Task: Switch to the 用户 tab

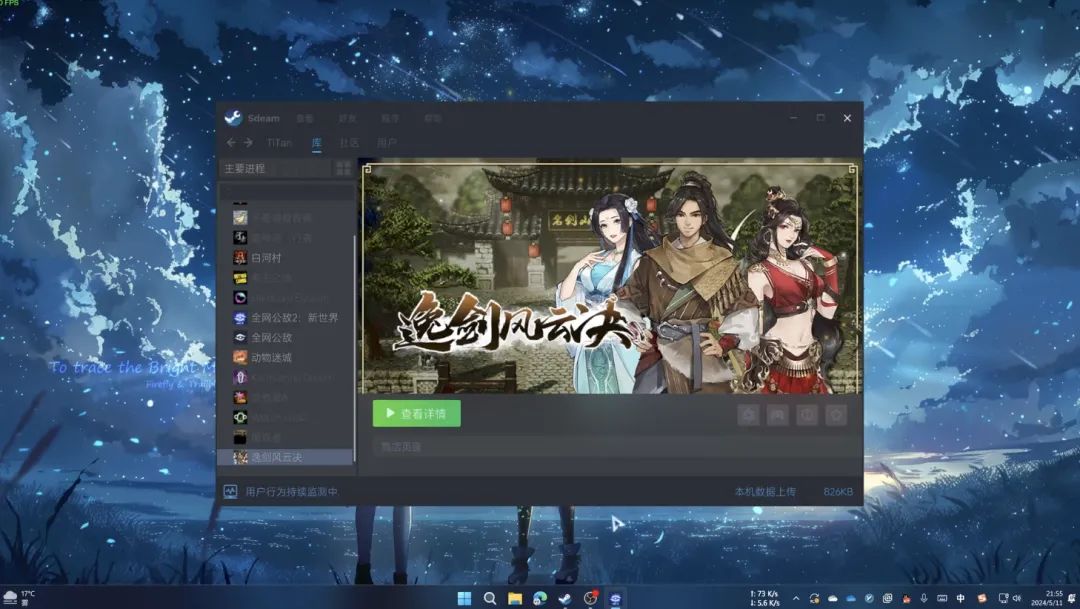Action: [386, 143]
